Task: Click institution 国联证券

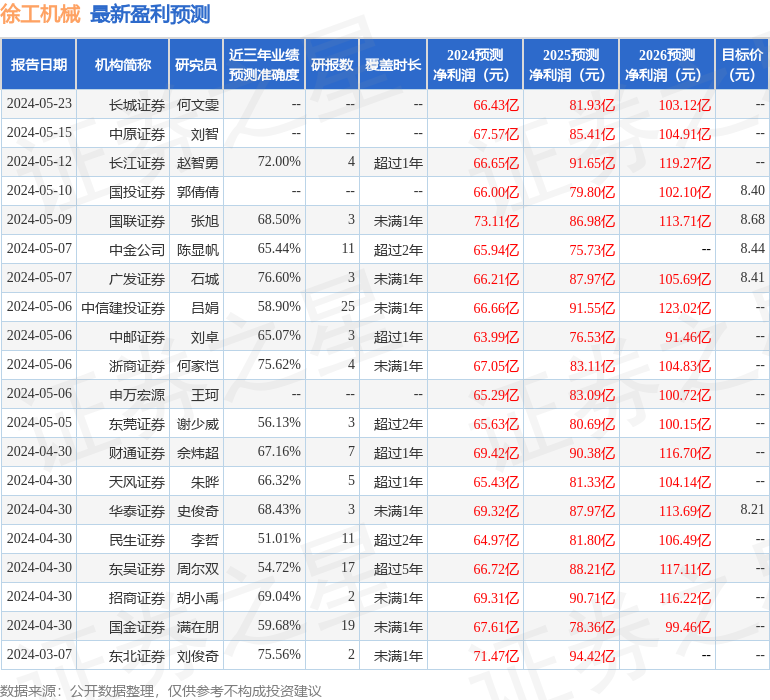Action: point(137,221)
